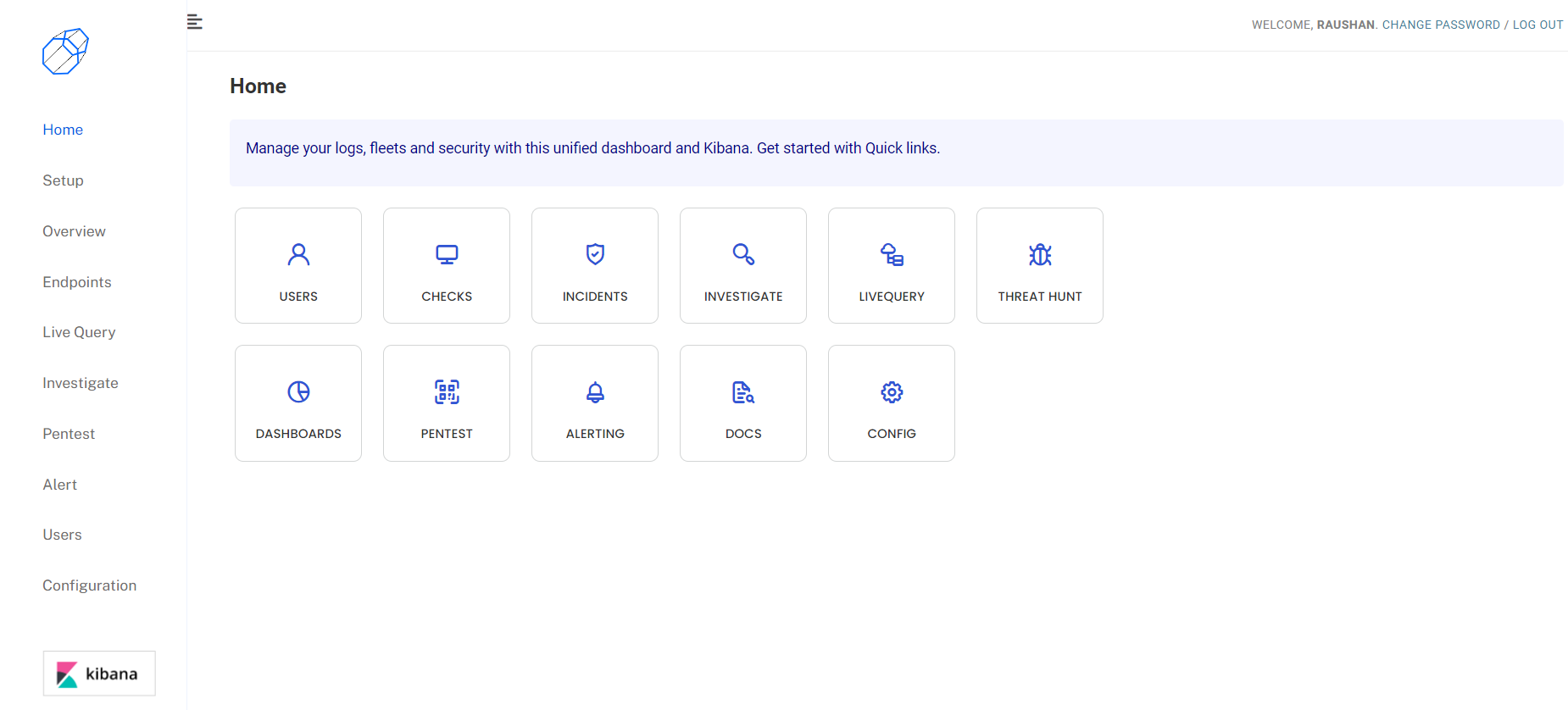Screen dimensions: 1568x710
Task: Open the Docs file search icon
Action: [x=743, y=392]
